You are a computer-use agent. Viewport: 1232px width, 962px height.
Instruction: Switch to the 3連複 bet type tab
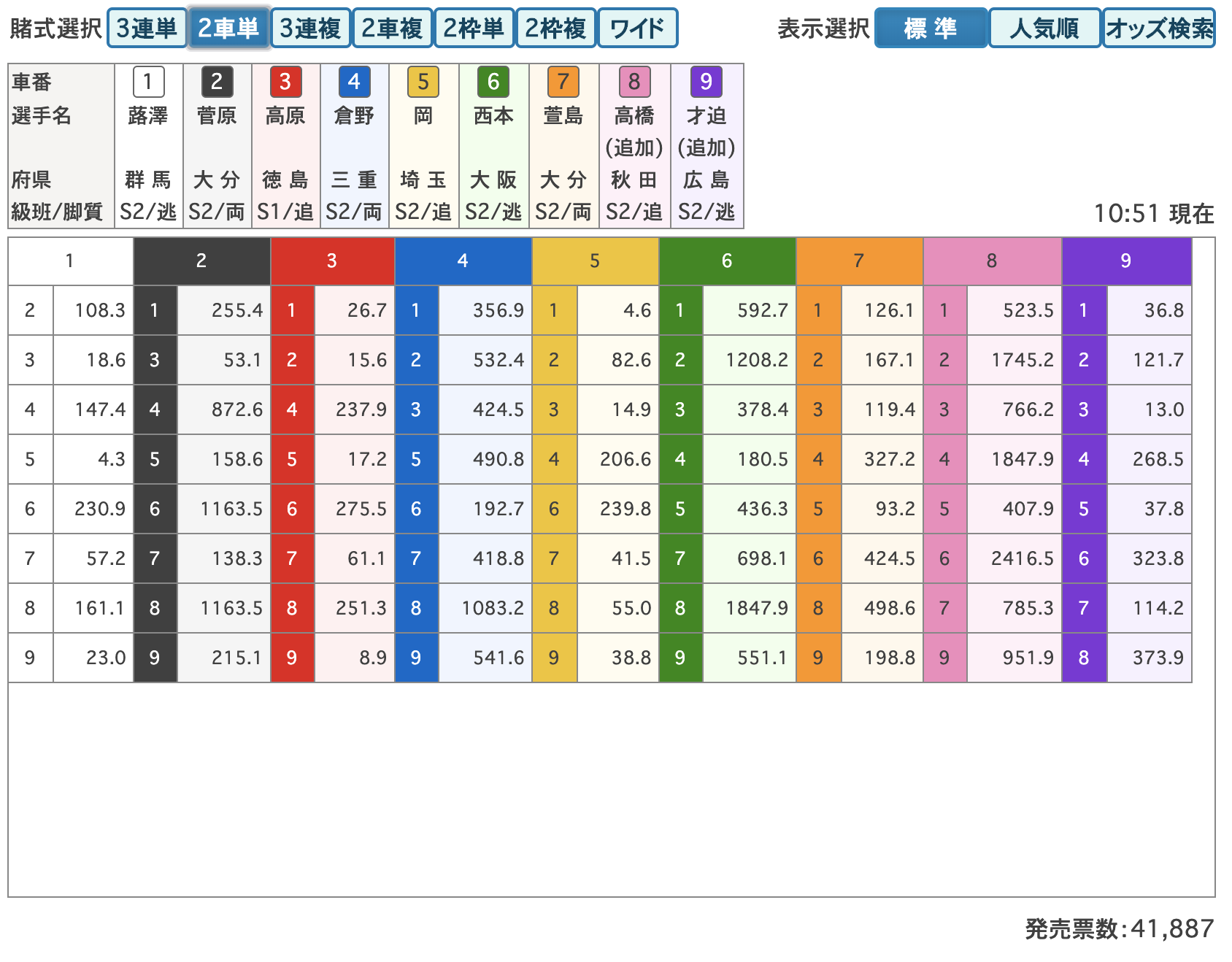(x=310, y=28)
